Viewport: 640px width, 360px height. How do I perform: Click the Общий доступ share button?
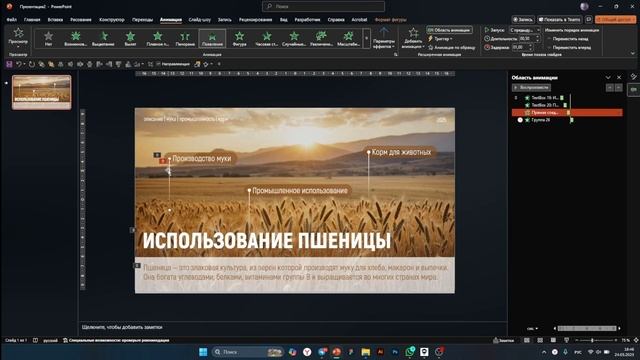pyautogui.click(x=616, y=19)
